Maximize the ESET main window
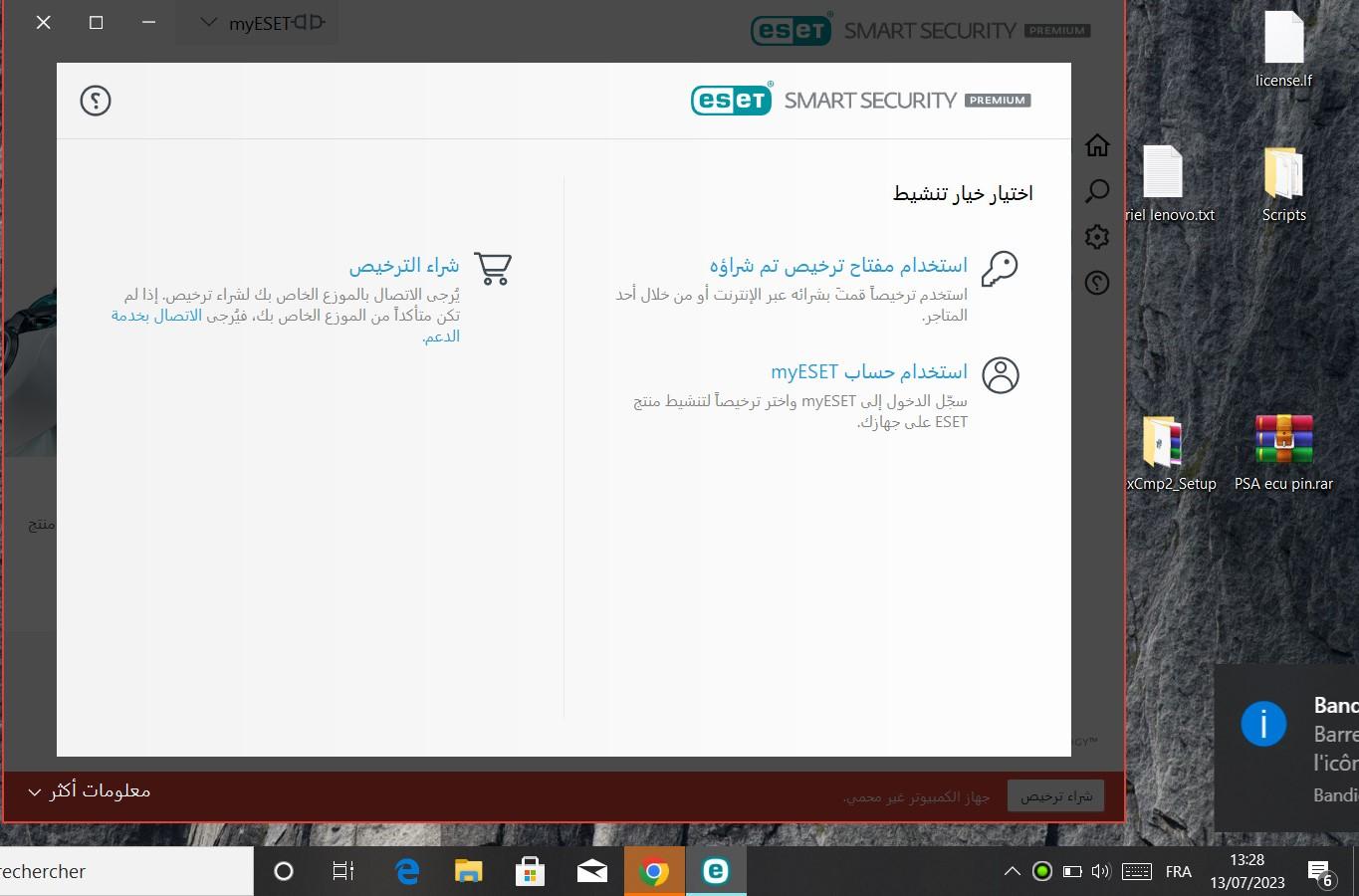Screen dimensions: 1359x896 [x=97, y=22]
